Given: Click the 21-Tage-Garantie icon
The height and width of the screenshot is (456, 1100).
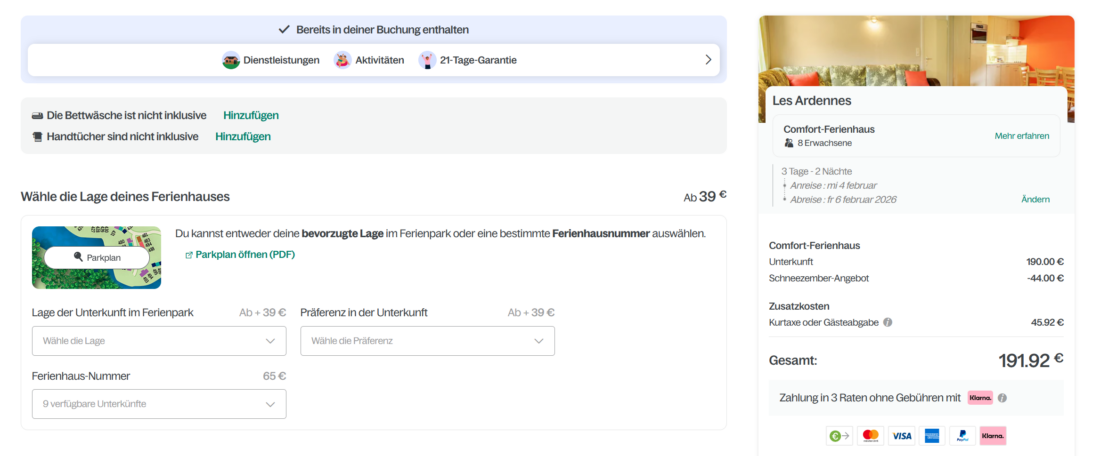Looking at the screenshot, I should click(x=427, y=60).
